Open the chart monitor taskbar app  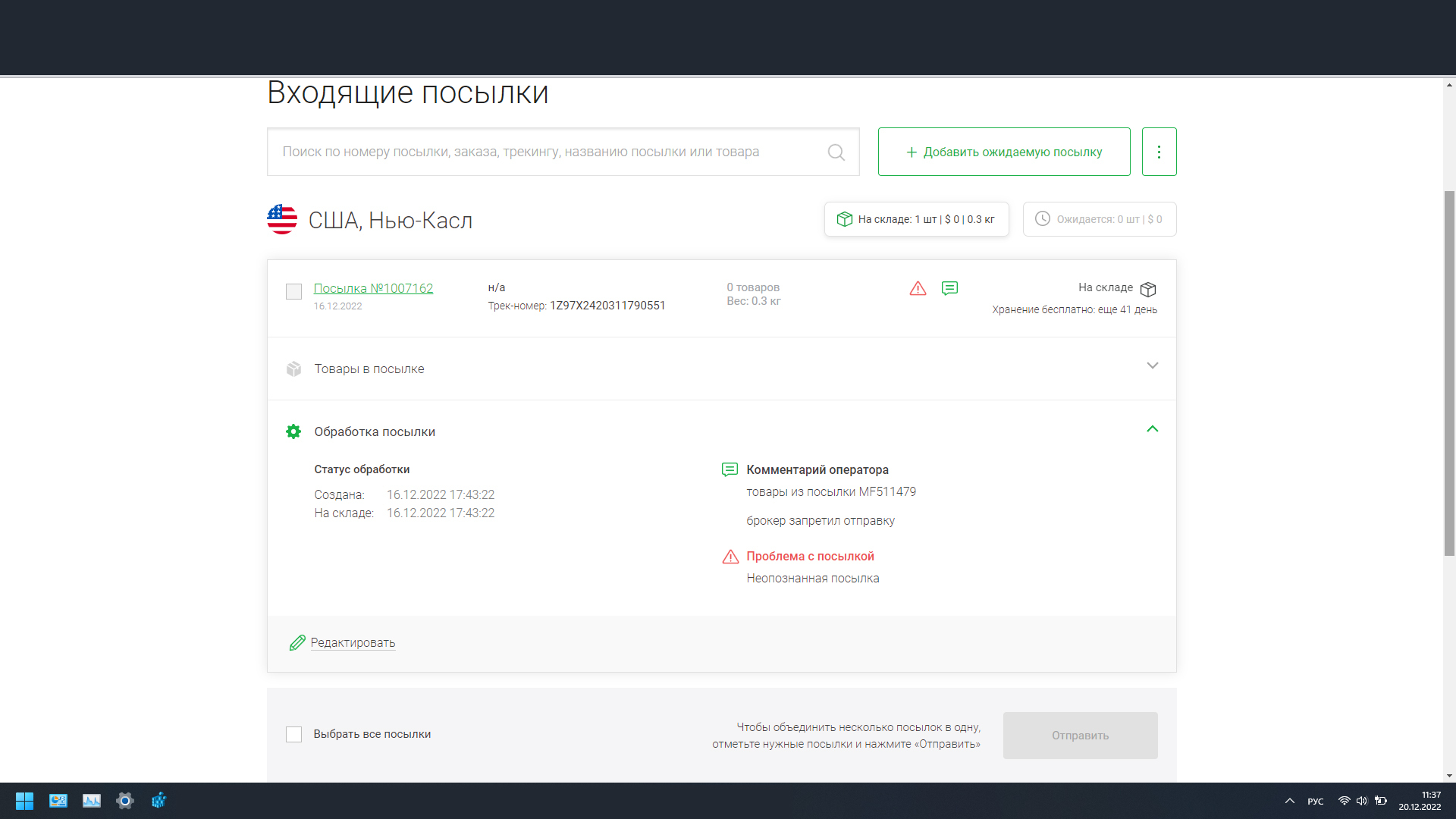[x=92, y=801]
